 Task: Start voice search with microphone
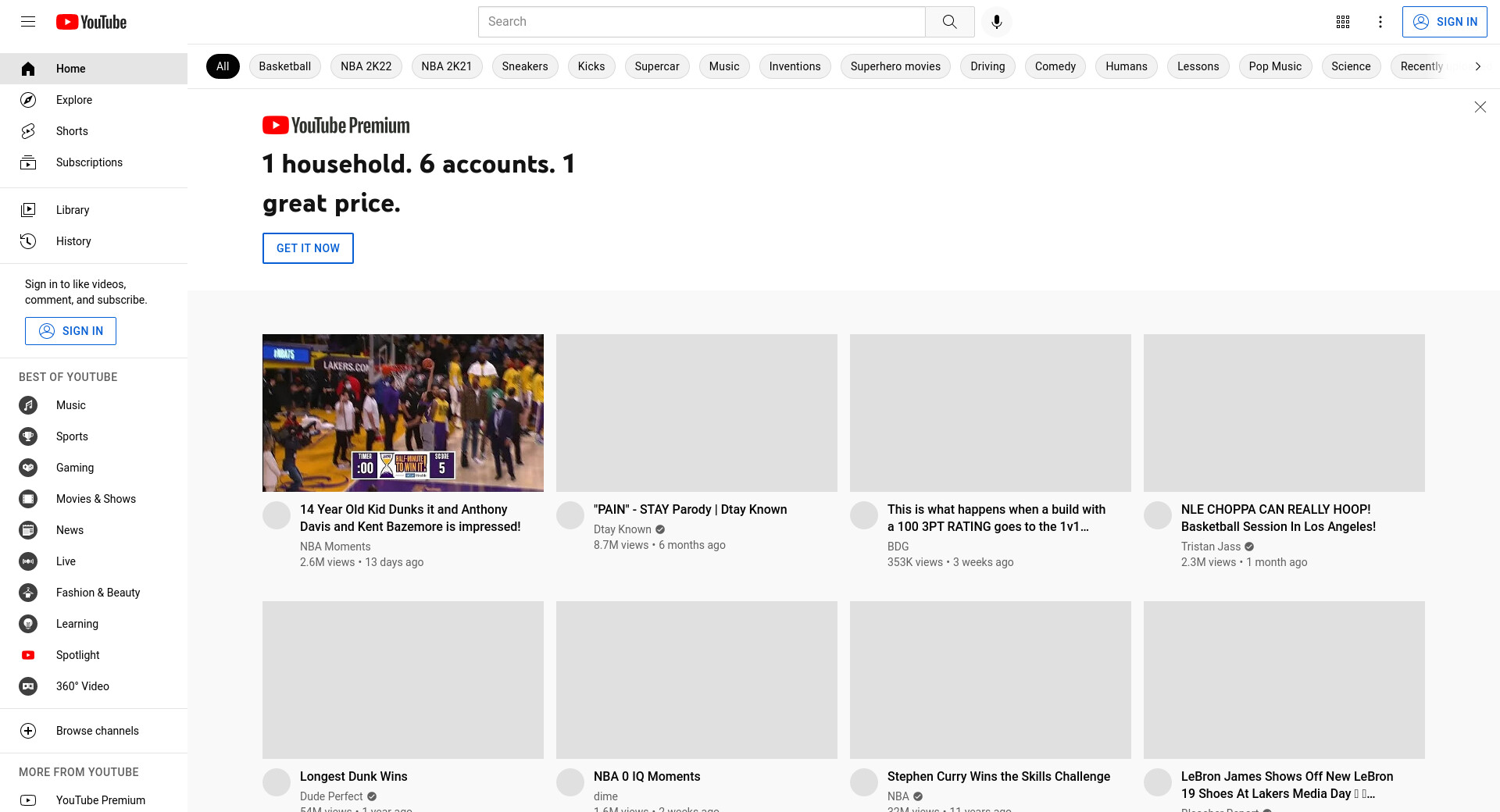[997, 22]
